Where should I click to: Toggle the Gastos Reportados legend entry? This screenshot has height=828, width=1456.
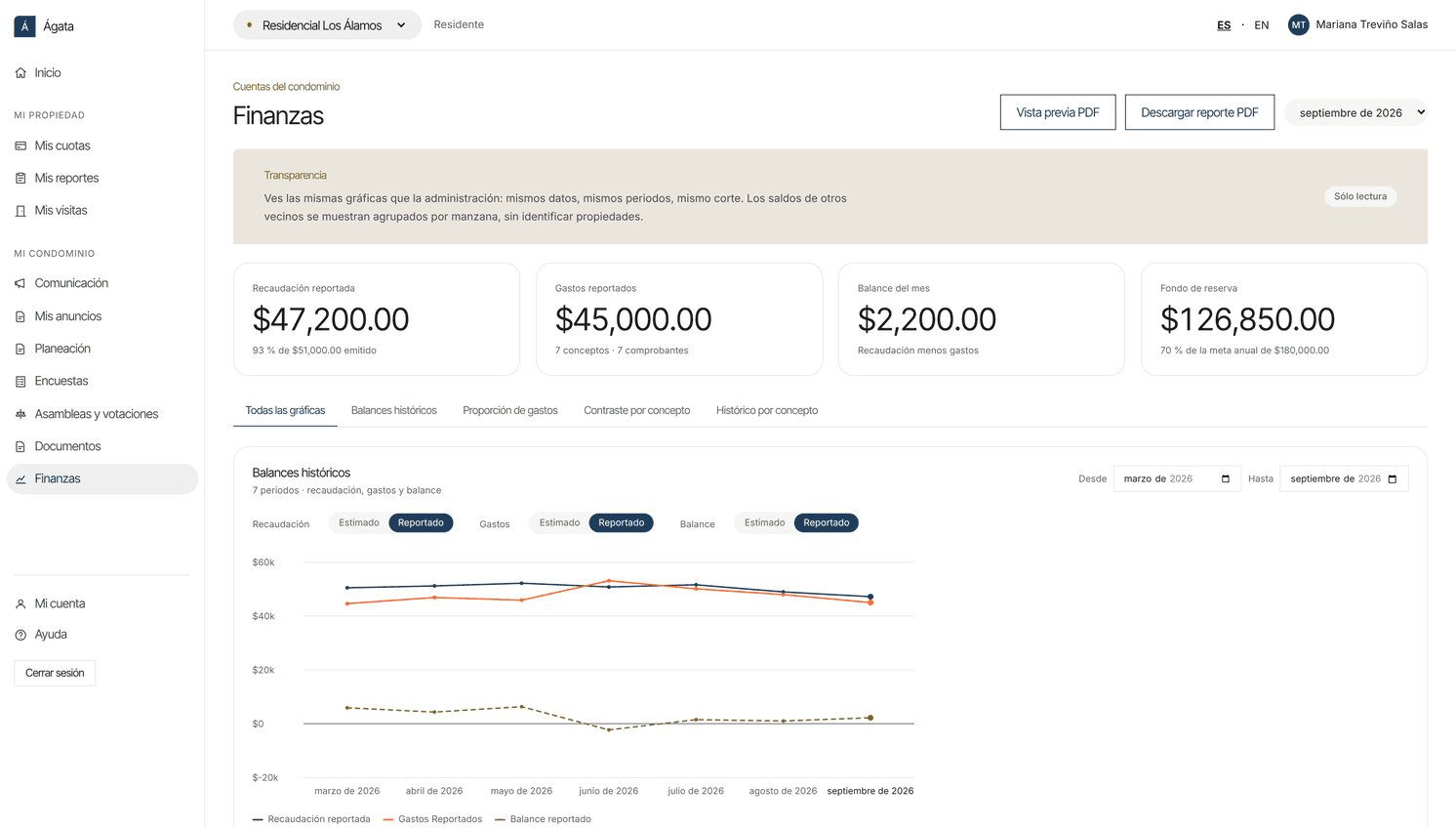(432, 819)
